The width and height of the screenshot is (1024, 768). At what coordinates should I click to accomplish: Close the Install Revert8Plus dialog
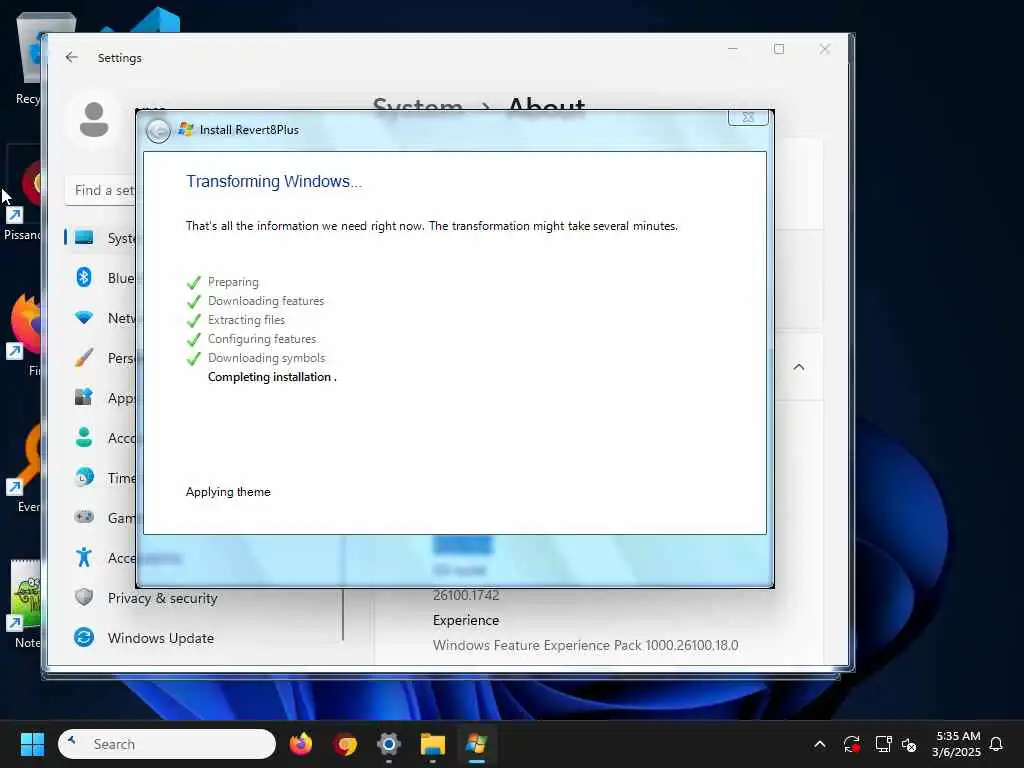point(748,118)
